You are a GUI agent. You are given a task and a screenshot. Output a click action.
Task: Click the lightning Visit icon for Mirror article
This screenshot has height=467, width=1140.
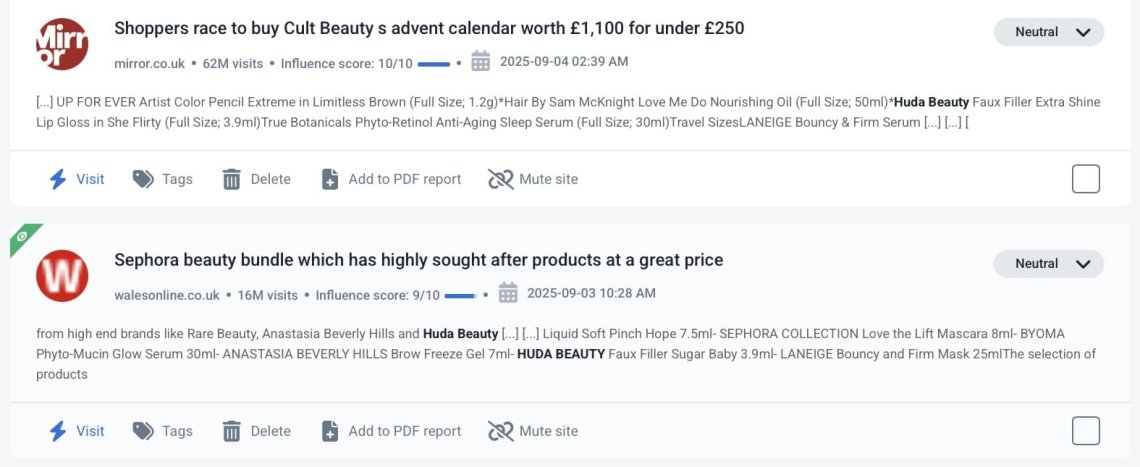pos(58,179)
